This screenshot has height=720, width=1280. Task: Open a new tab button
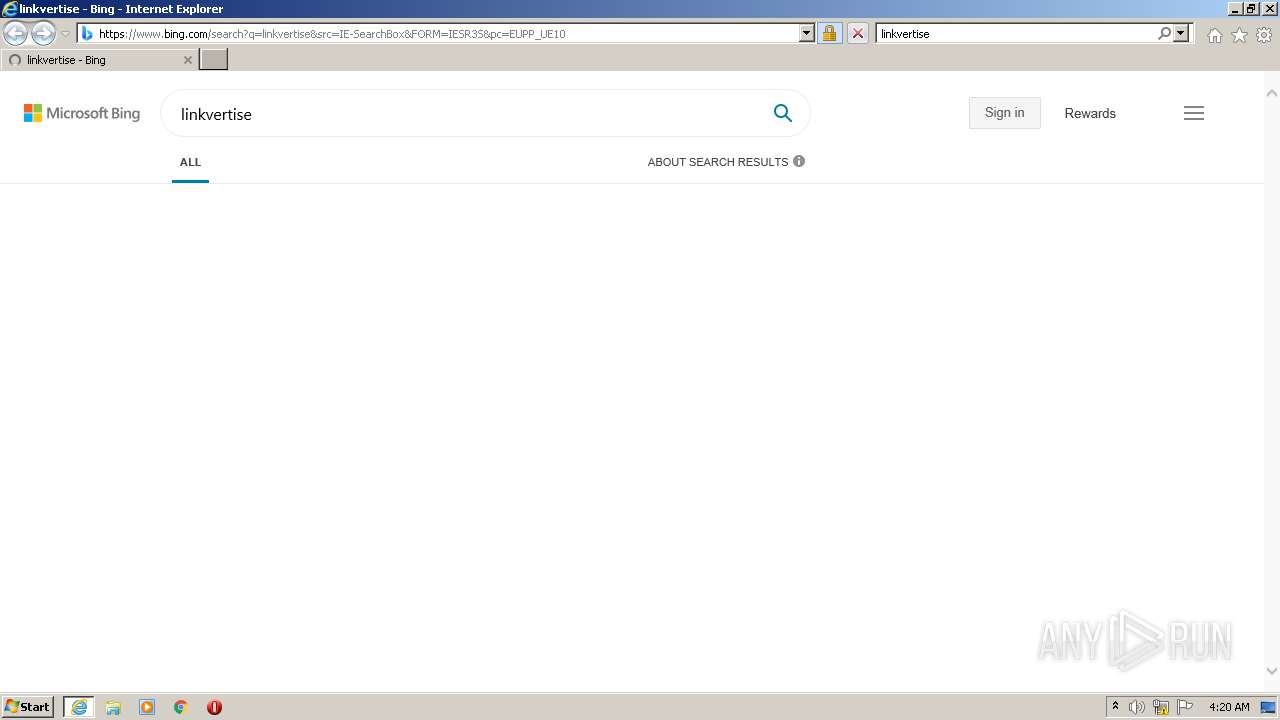[214, 60]
